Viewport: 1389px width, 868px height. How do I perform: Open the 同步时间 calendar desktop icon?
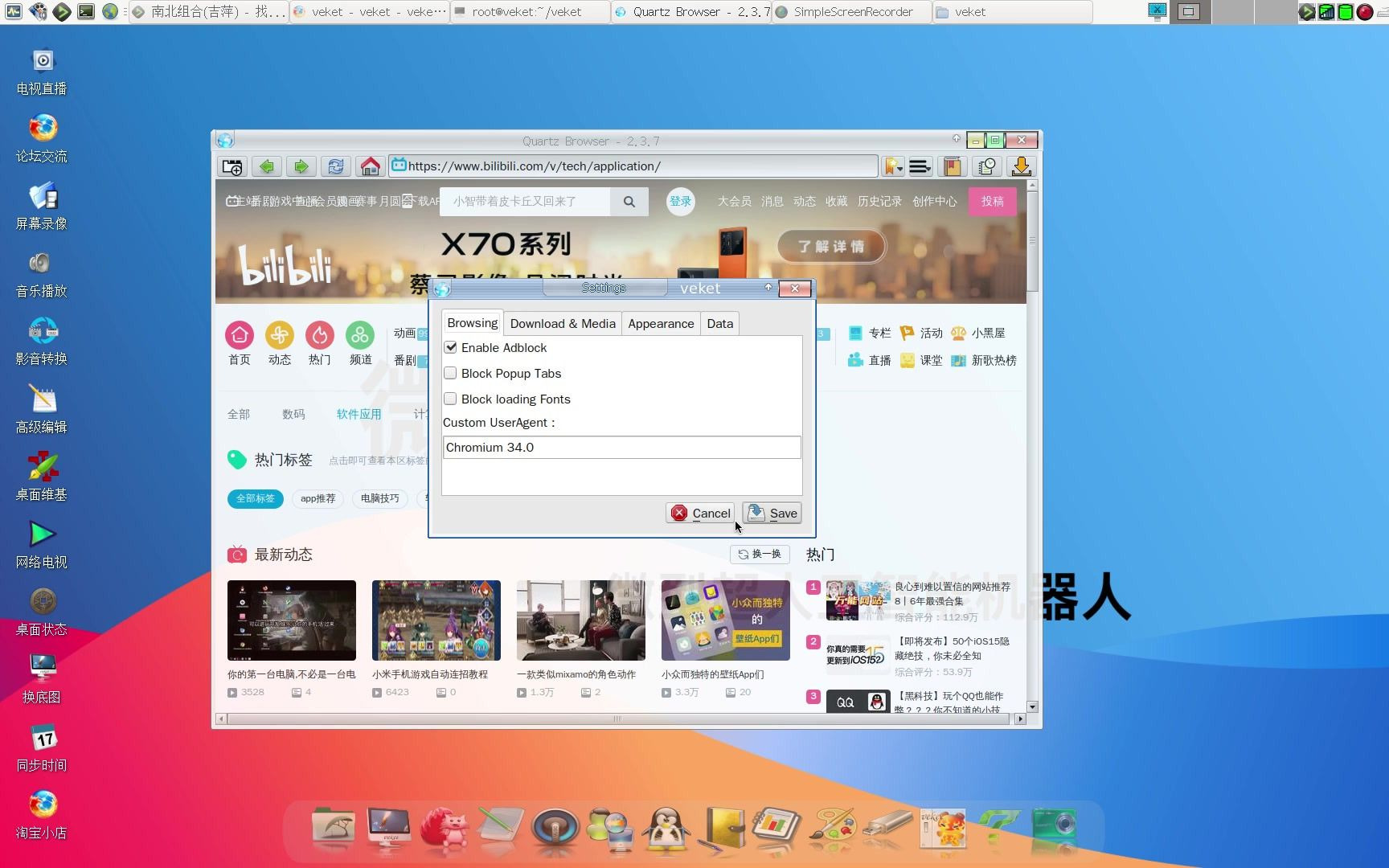[x=42, y=749]
